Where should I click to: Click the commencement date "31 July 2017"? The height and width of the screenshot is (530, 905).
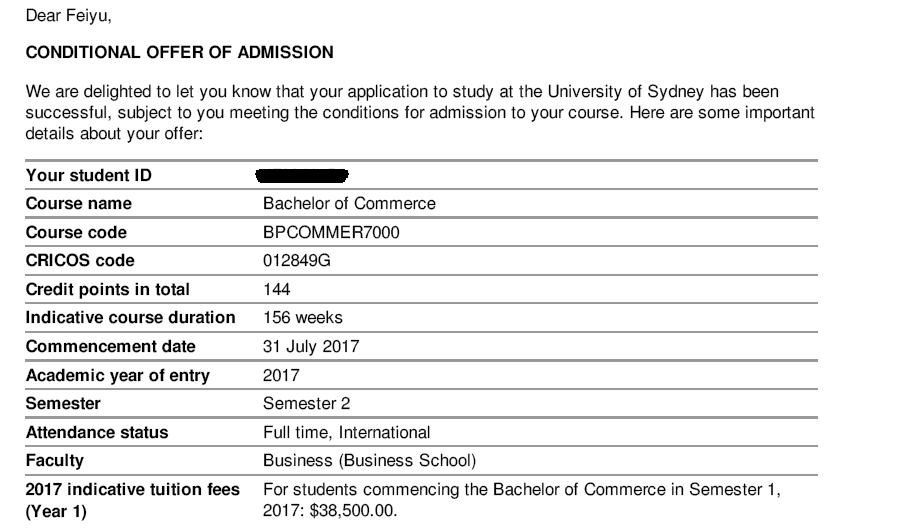tap(311, 347)
